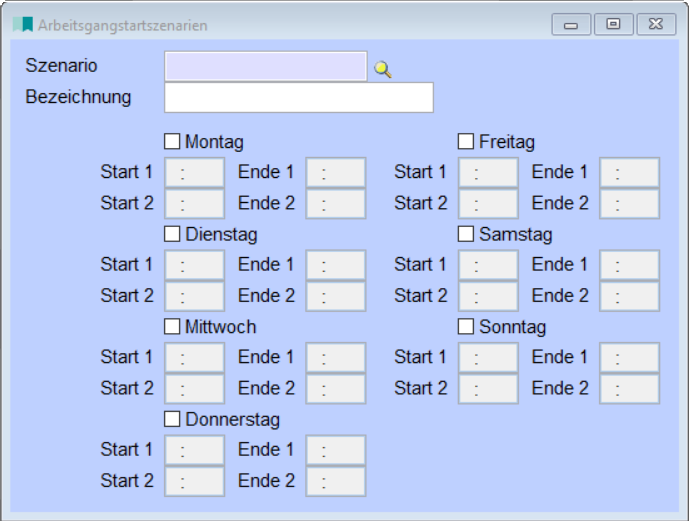
Task: Focus the Szenario input field
Action: tap(265, 66)
